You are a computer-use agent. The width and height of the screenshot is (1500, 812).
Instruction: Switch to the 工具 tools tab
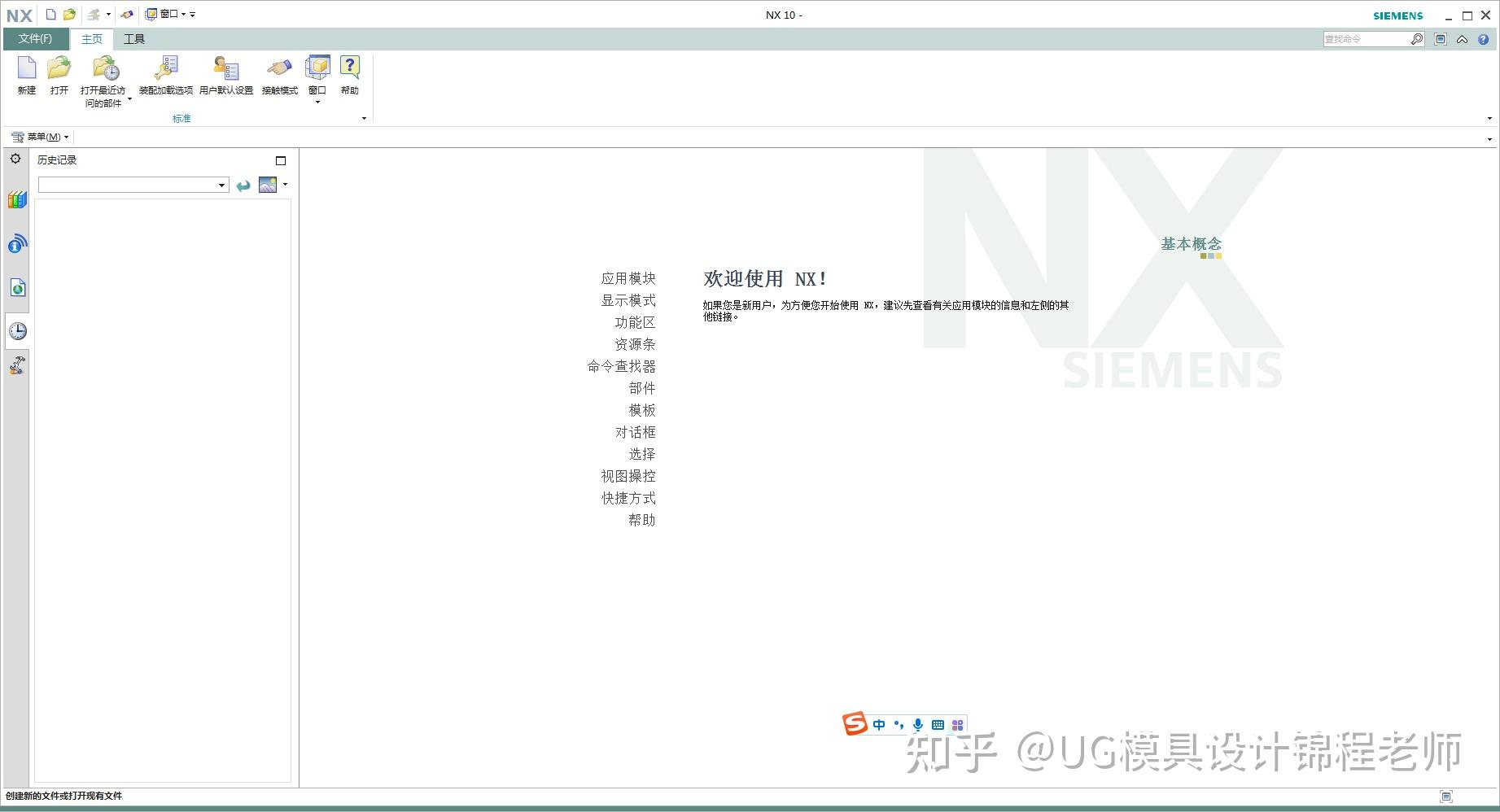pyautogui.click(x=134, y=39)
